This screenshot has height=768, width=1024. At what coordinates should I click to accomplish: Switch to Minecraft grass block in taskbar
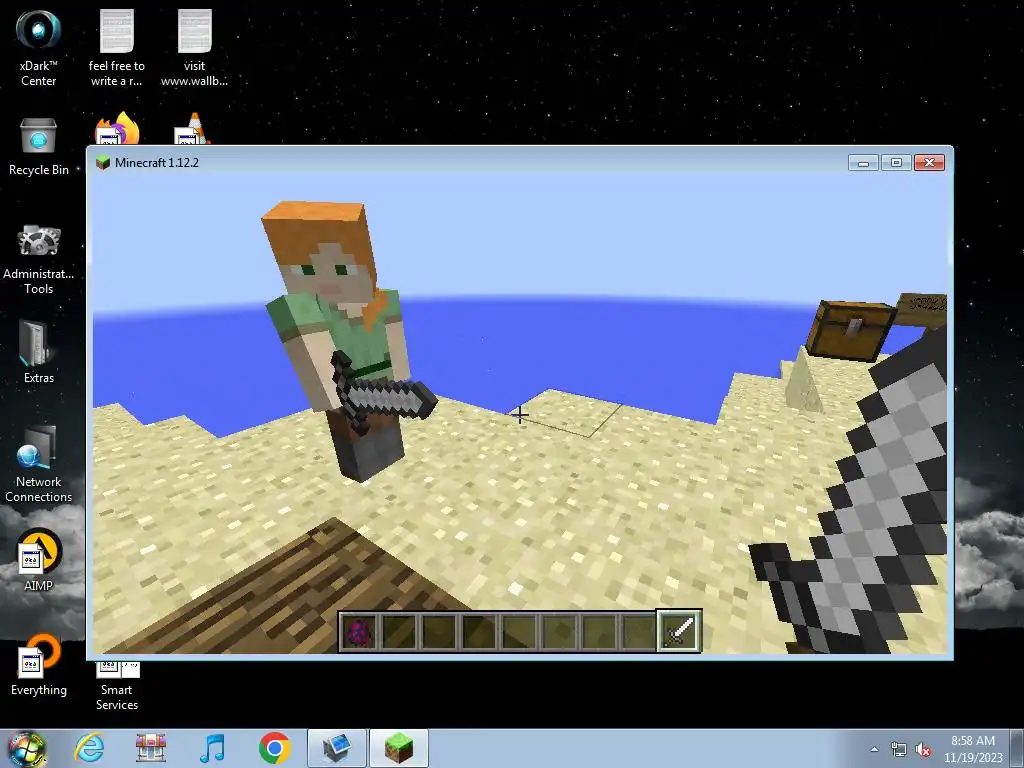pos(399,748)
